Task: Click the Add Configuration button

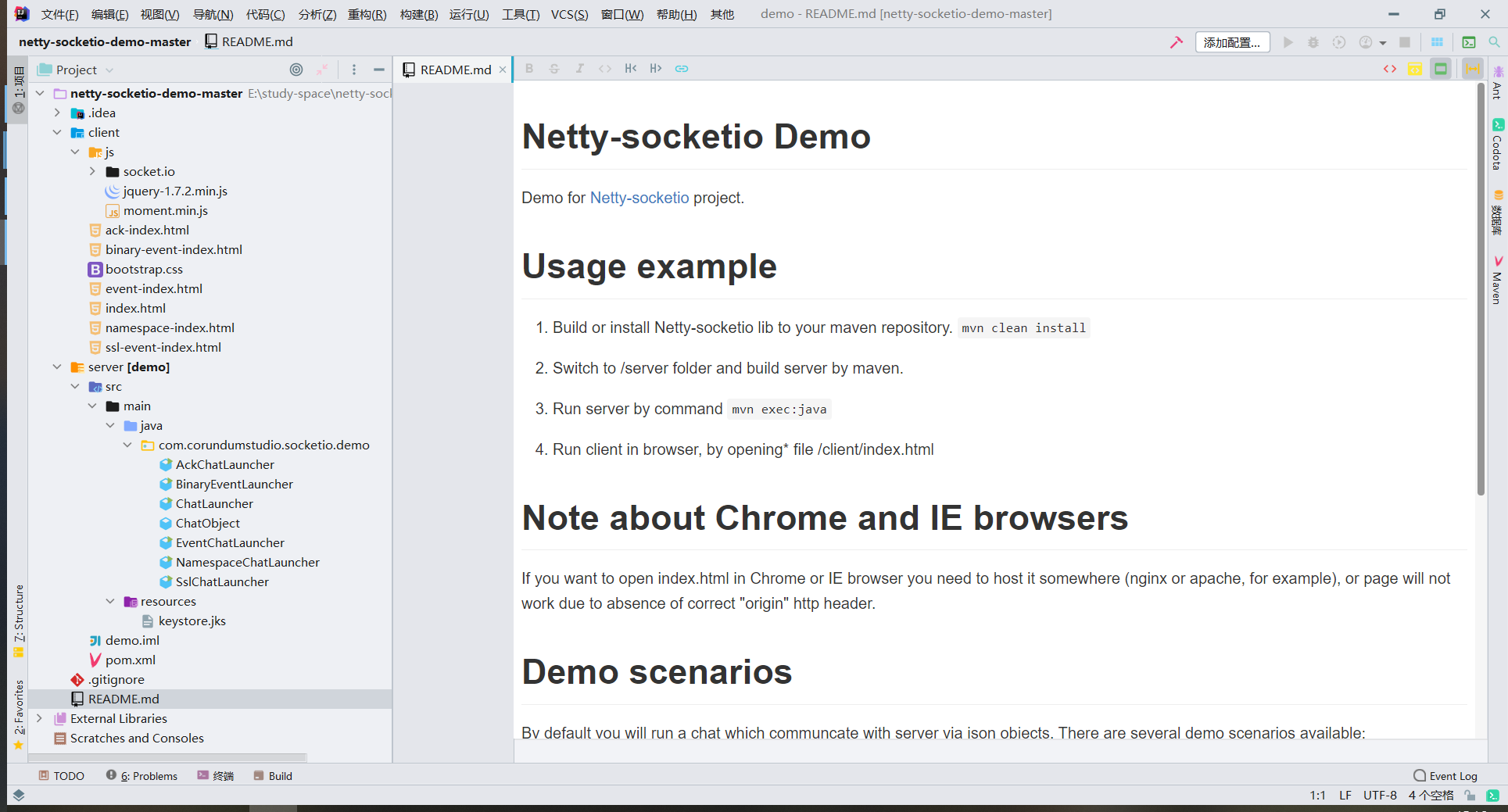Action: (x=1231, y=42)
